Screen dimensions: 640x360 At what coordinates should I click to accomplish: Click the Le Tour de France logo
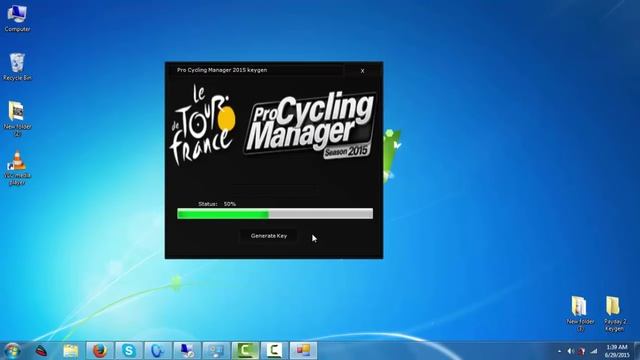click(203, 124)
